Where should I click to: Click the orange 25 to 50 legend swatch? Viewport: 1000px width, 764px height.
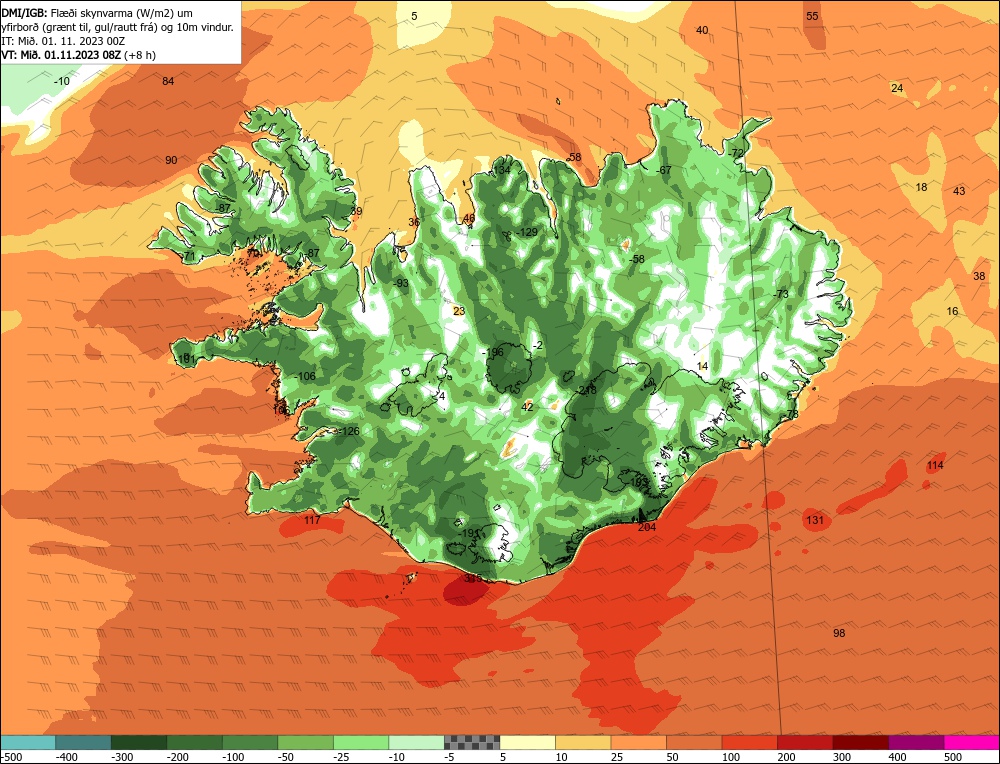coord(638,742)
